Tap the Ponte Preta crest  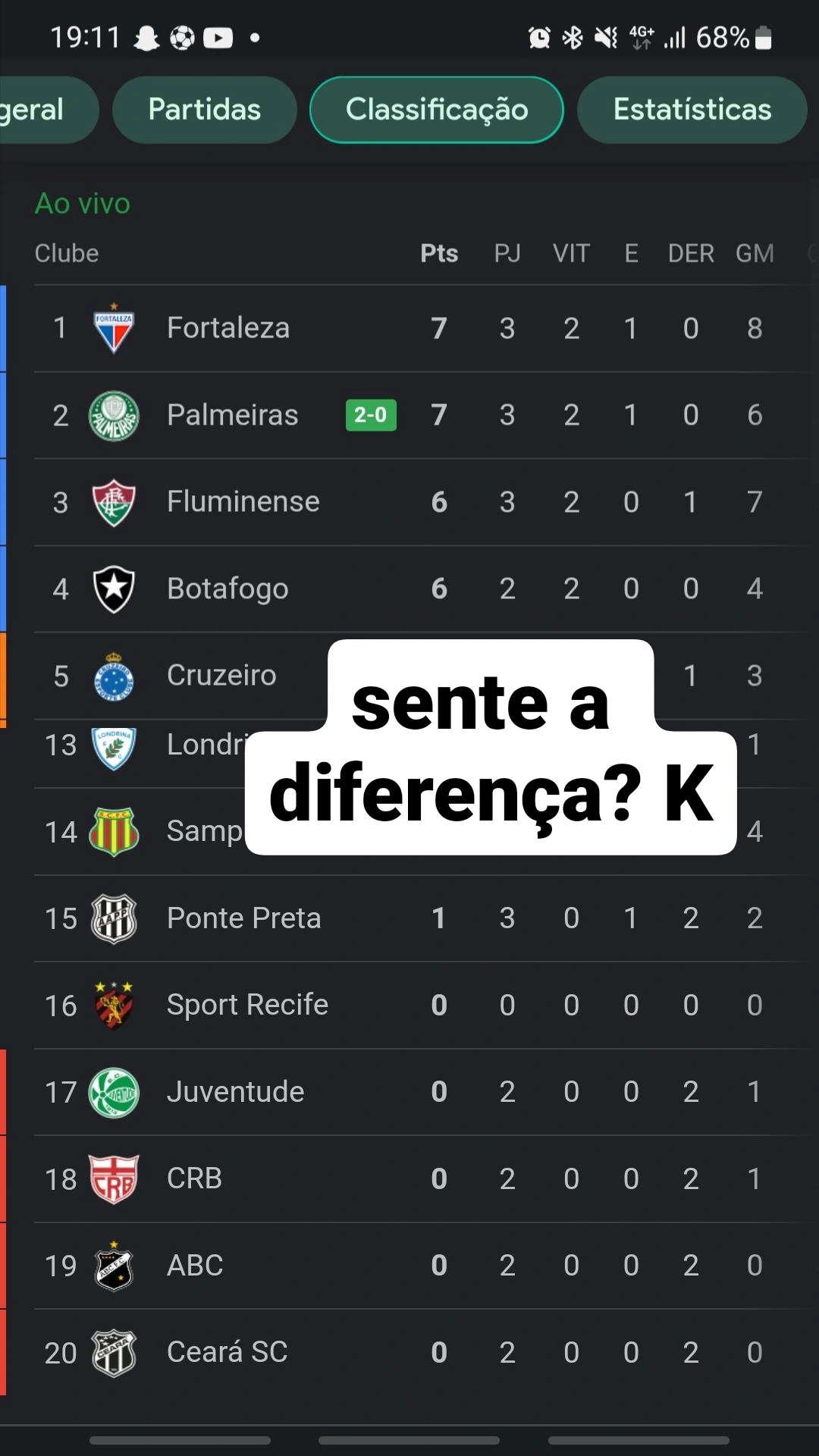coord(114,918)
